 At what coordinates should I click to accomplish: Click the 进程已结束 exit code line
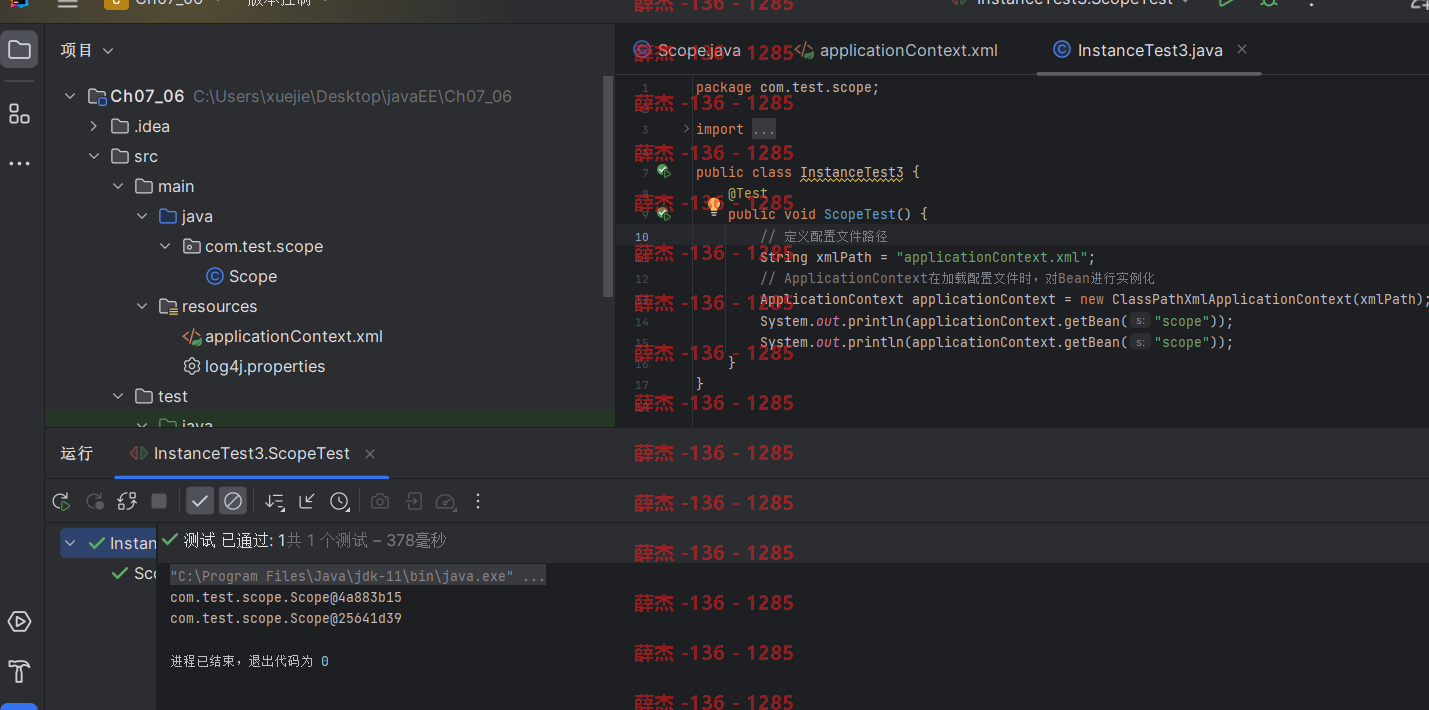pyautogui.click(x=249, y=662)
